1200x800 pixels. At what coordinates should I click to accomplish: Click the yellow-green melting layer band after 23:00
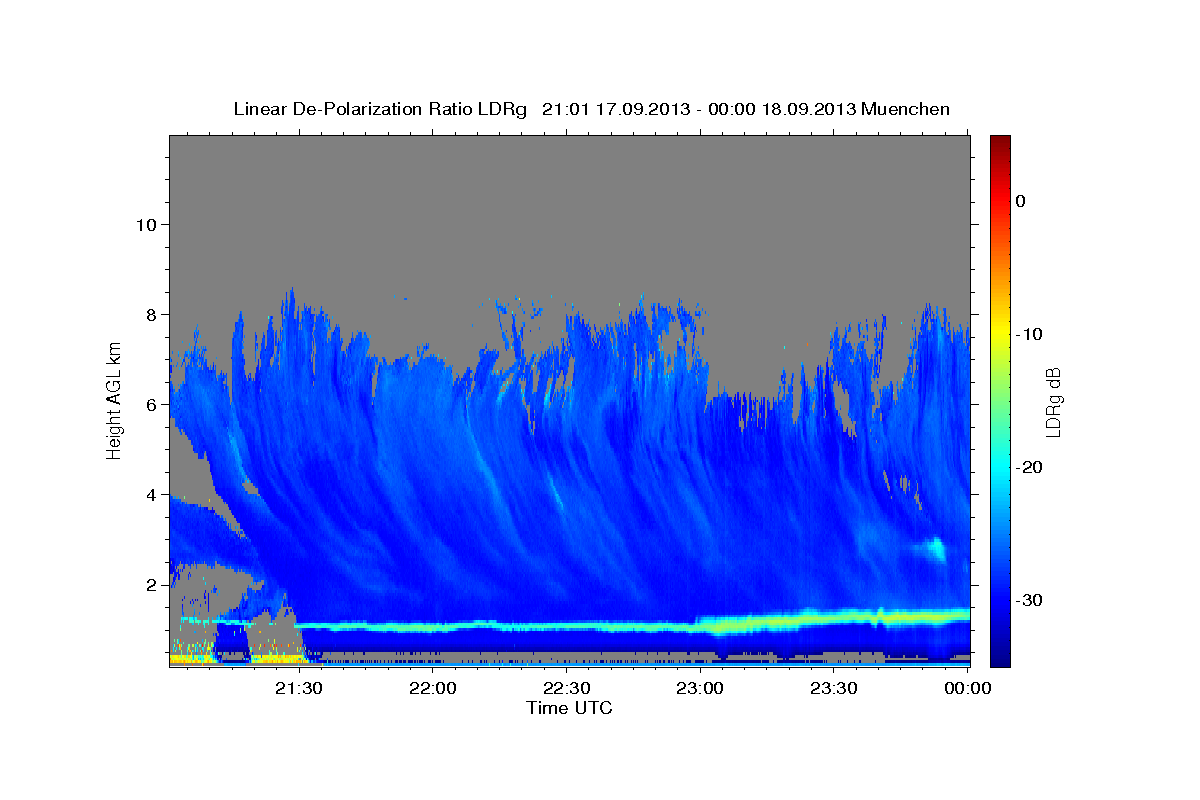835,620
